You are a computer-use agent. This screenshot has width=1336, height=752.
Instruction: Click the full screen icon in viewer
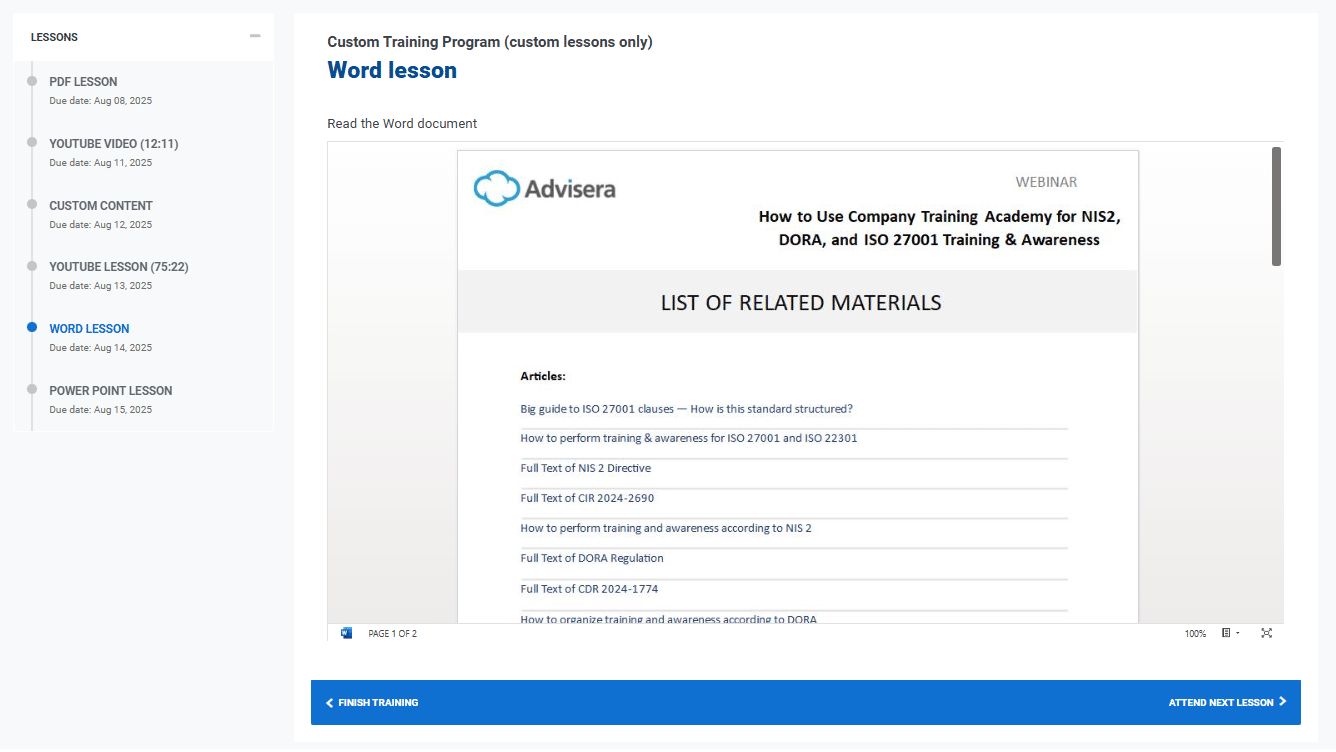coord(1267,633)
